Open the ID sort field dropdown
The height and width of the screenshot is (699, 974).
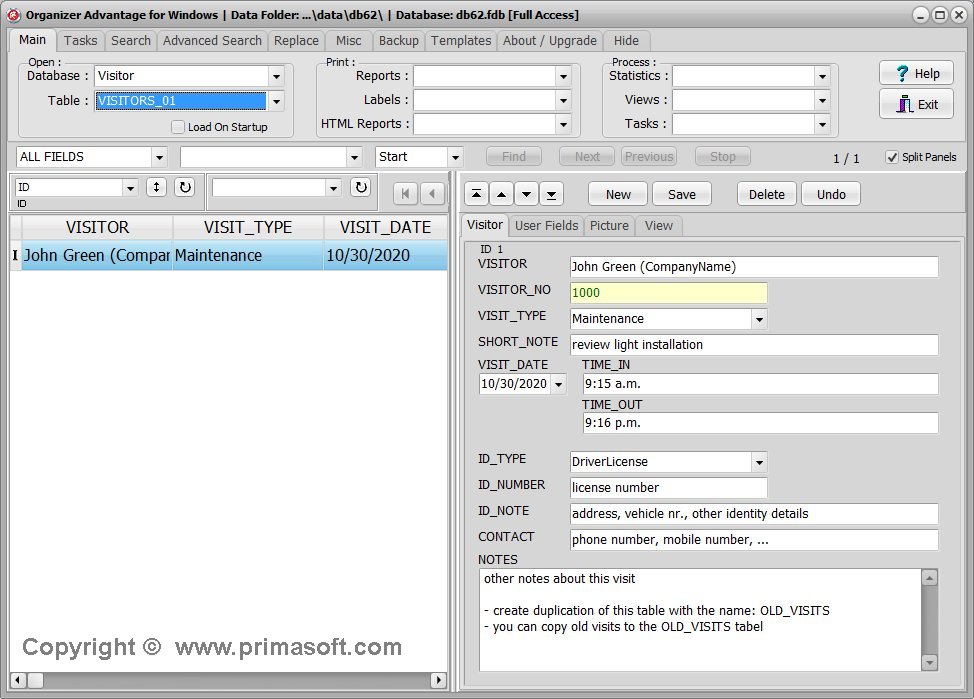[130, 187]
